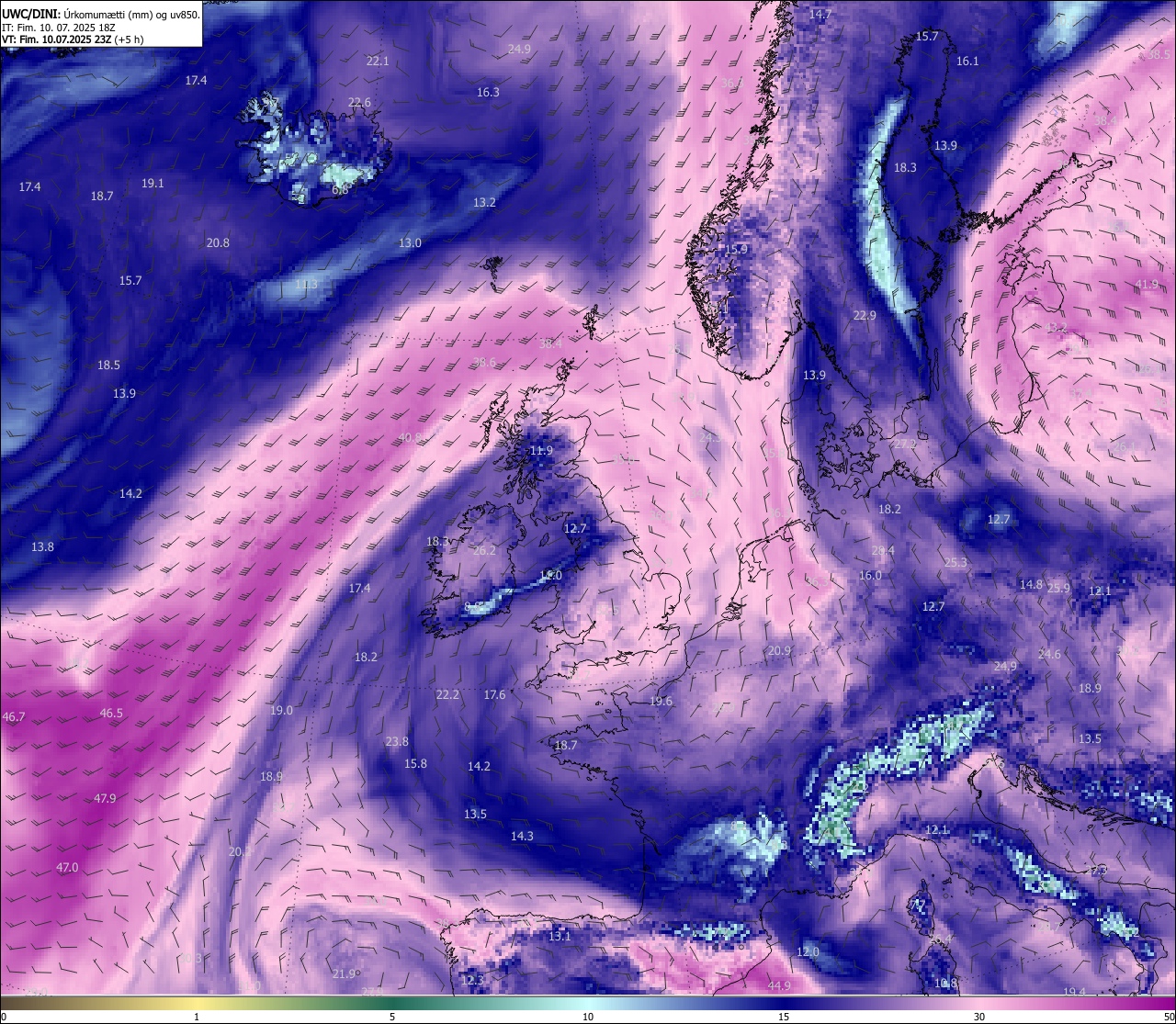Click the 14.3 value in Bay of Biscay
Image resolution: width=1176 pixels, height=1024 pixels.
522,837
